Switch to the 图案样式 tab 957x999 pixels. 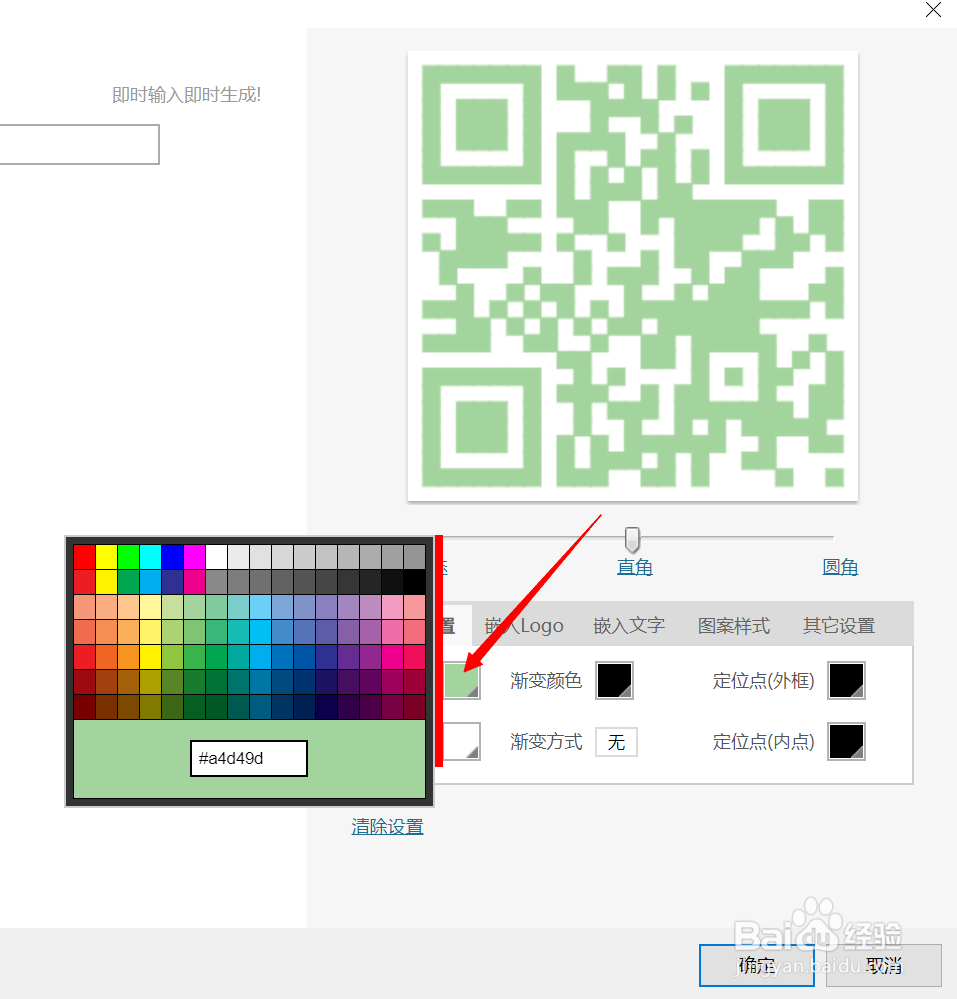(x=733, y=626)
